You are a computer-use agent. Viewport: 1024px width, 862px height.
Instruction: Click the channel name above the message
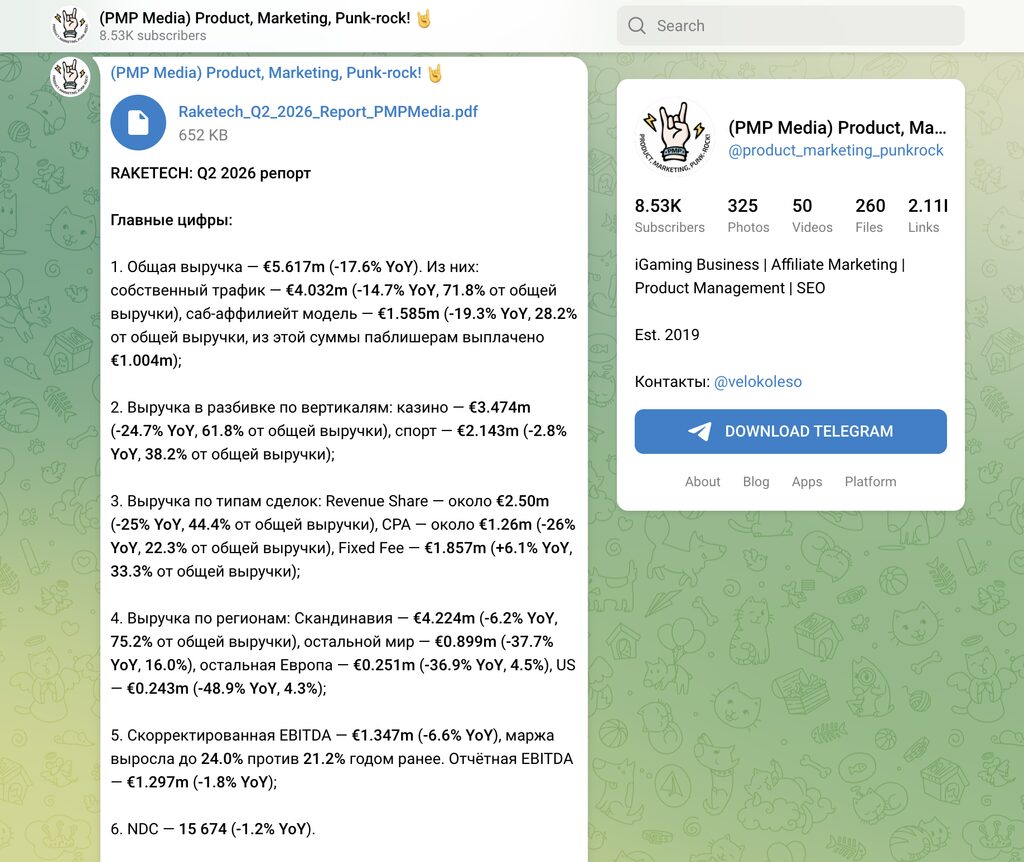tap(266, 72)
